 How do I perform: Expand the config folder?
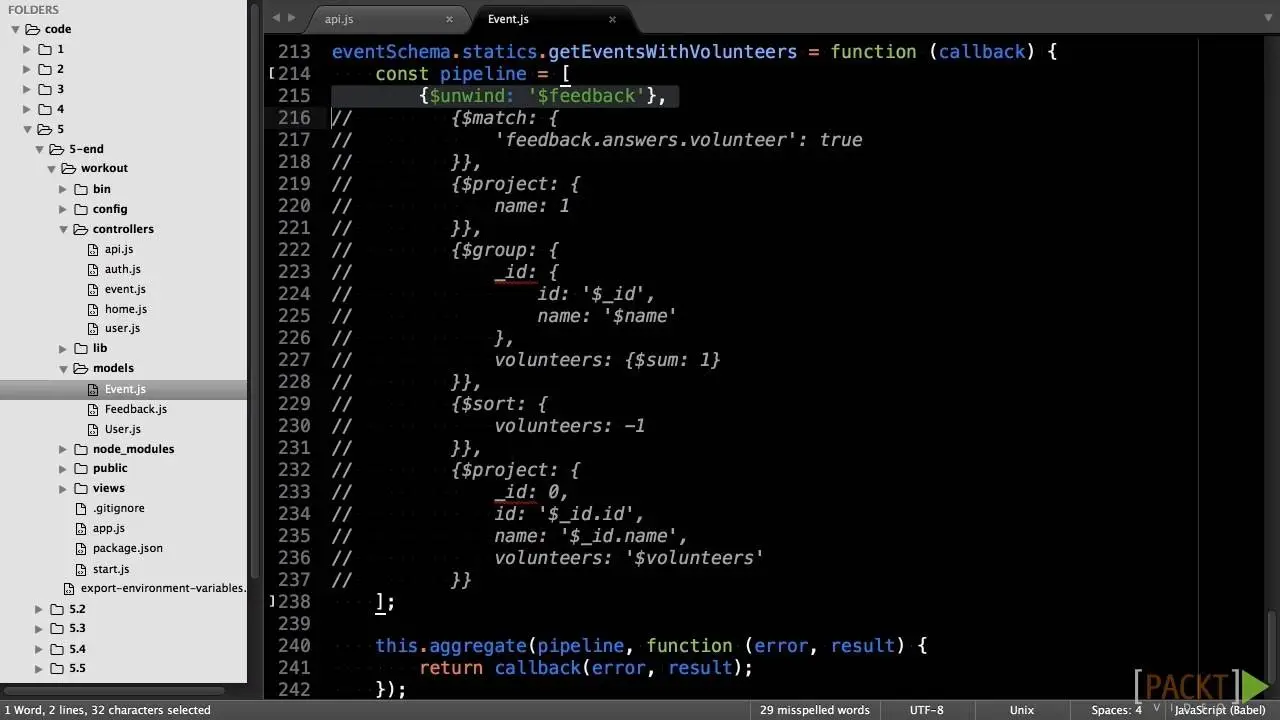coord(63,209)
